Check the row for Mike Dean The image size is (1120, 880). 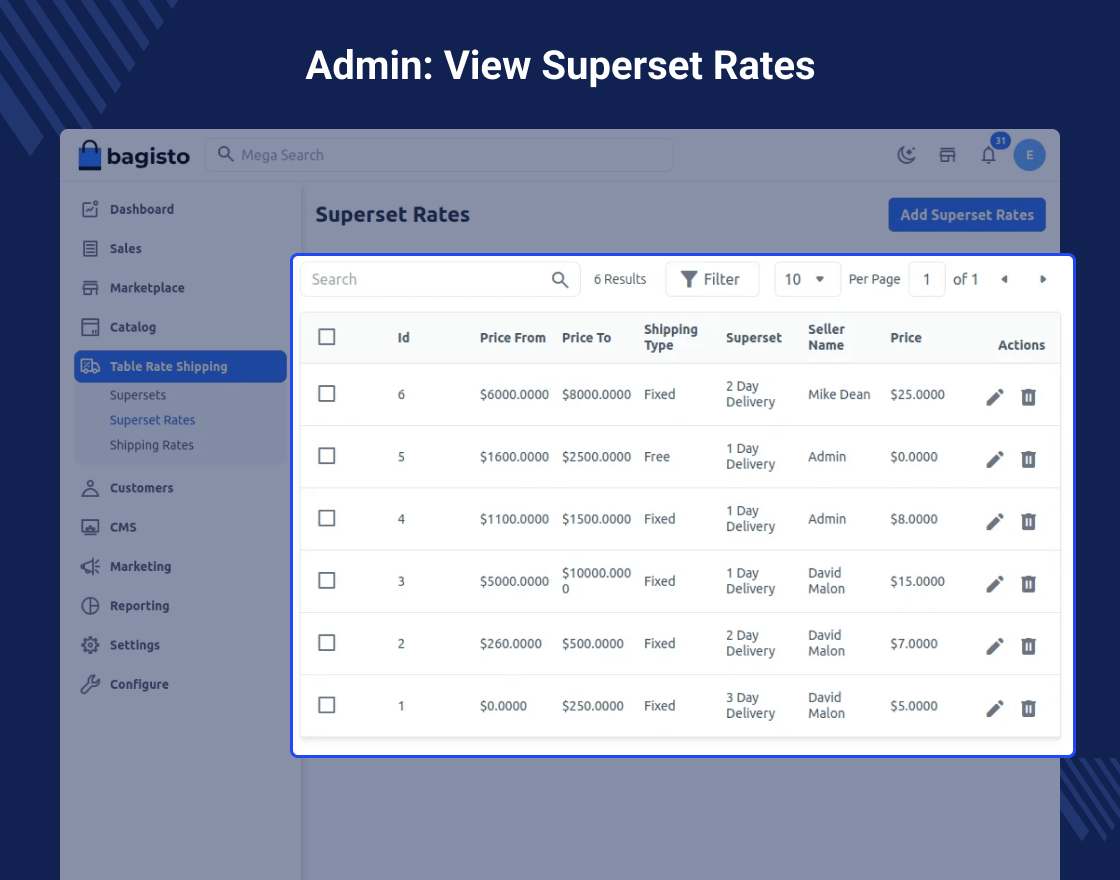[x=327, y=394]
